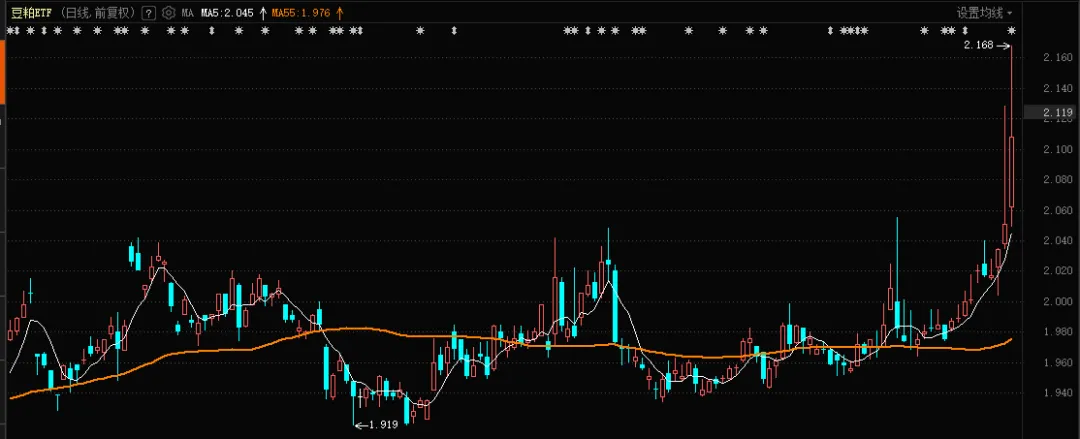Click the 豆粕ETF chart title
The image size is (1080, 439).
pos(30,12)
